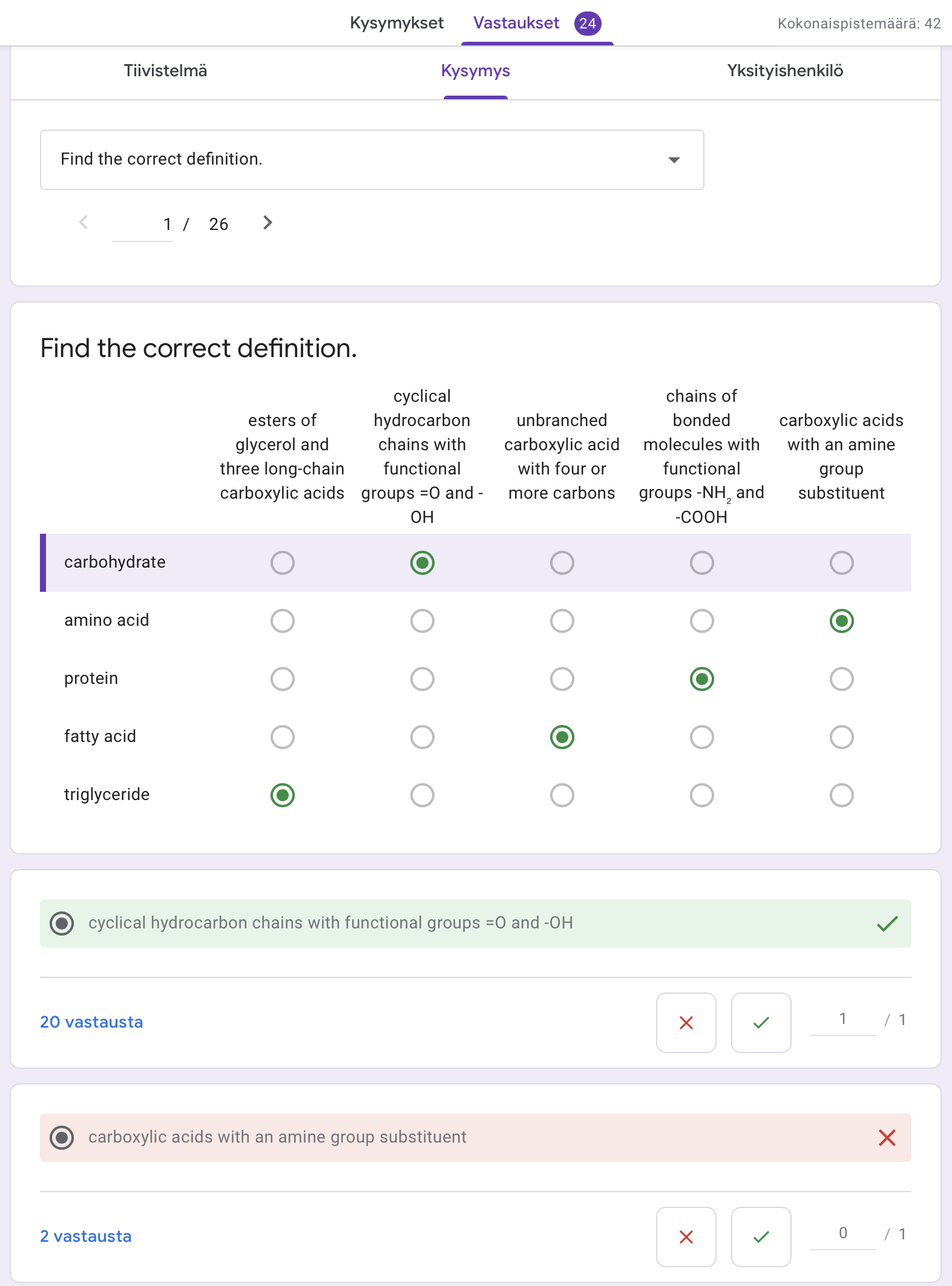952x1286 pixels.
Task: Open the 20 vastausta link
Action: (91, 1022)
